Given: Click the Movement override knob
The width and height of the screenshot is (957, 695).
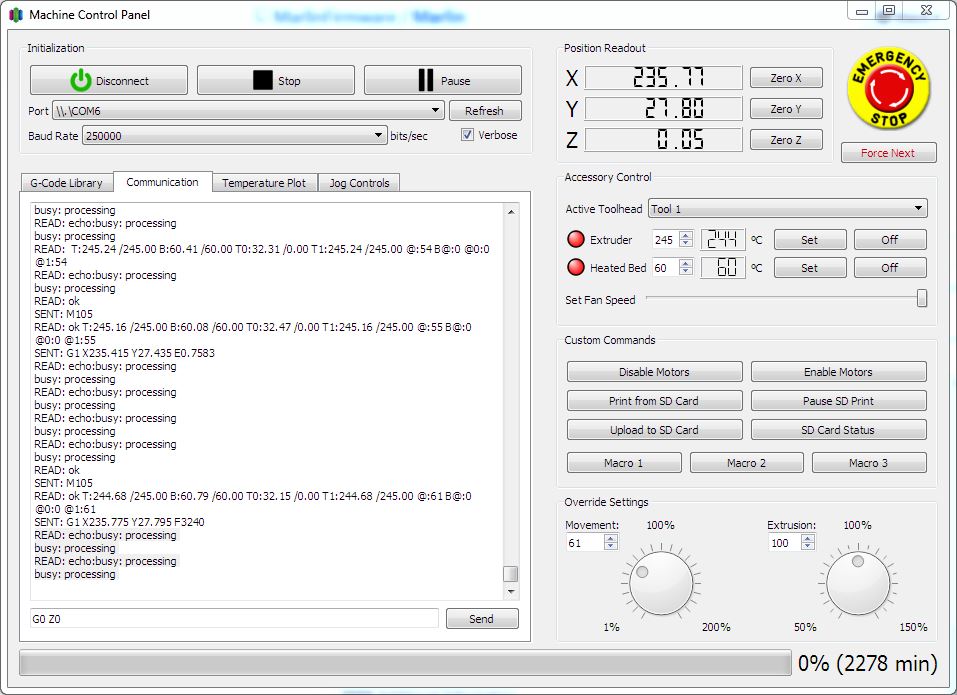Looking at the screenshot, I should (x=660, y=583).
